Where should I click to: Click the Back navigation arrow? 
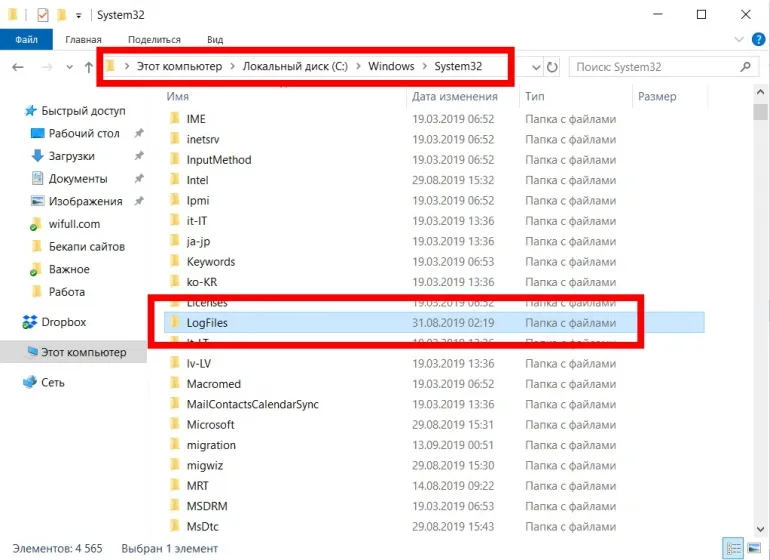pyautogui.click(x=17, y=67)
